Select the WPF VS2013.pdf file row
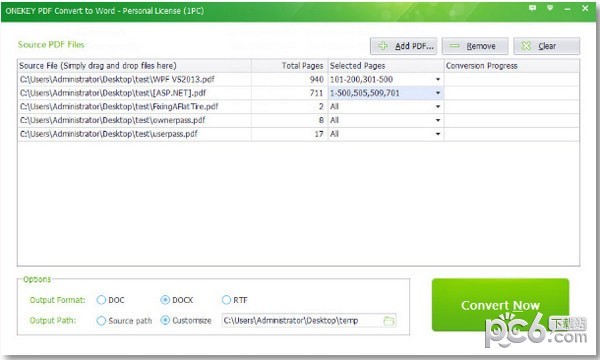This screenshot has height=360, width=600. click(x=298, y=80)
